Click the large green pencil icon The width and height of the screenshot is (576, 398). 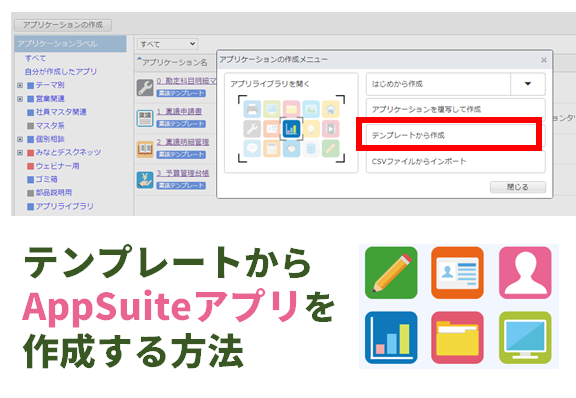[x=391, y=273]
